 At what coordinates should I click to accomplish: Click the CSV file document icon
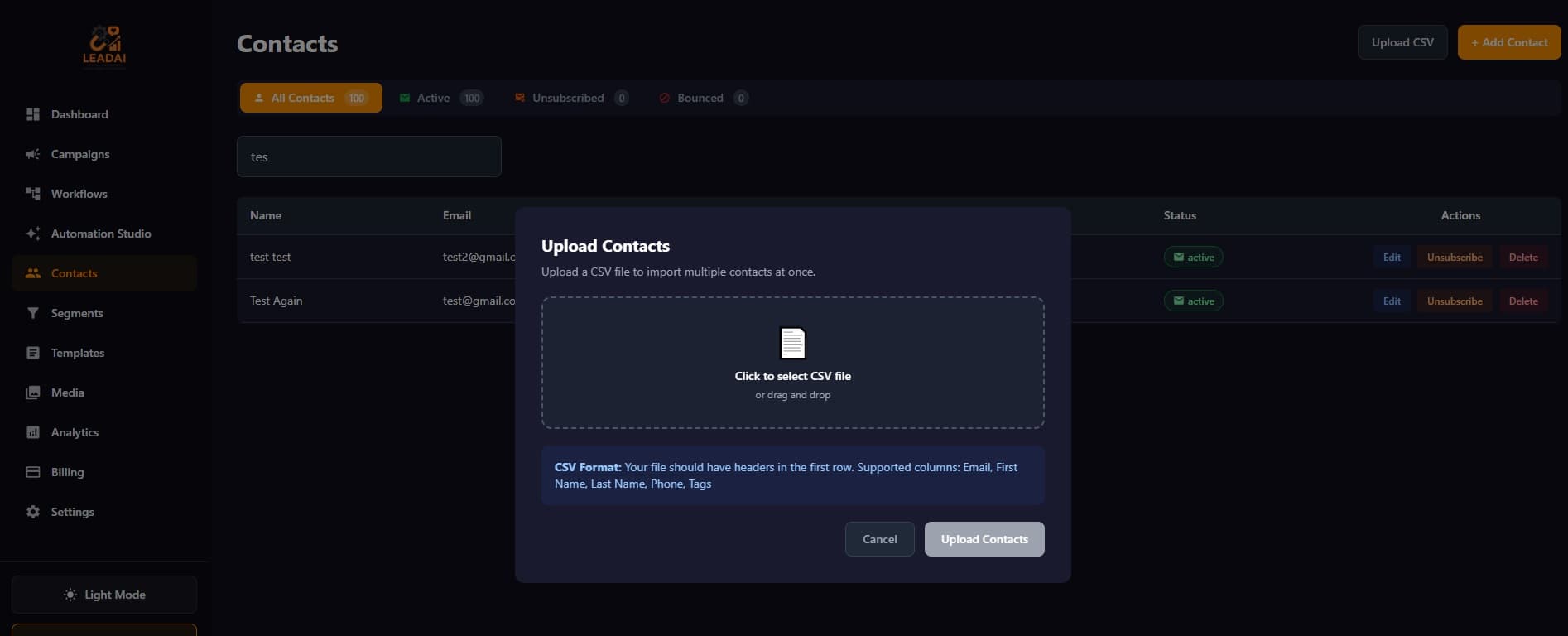(x=792, y=343)
